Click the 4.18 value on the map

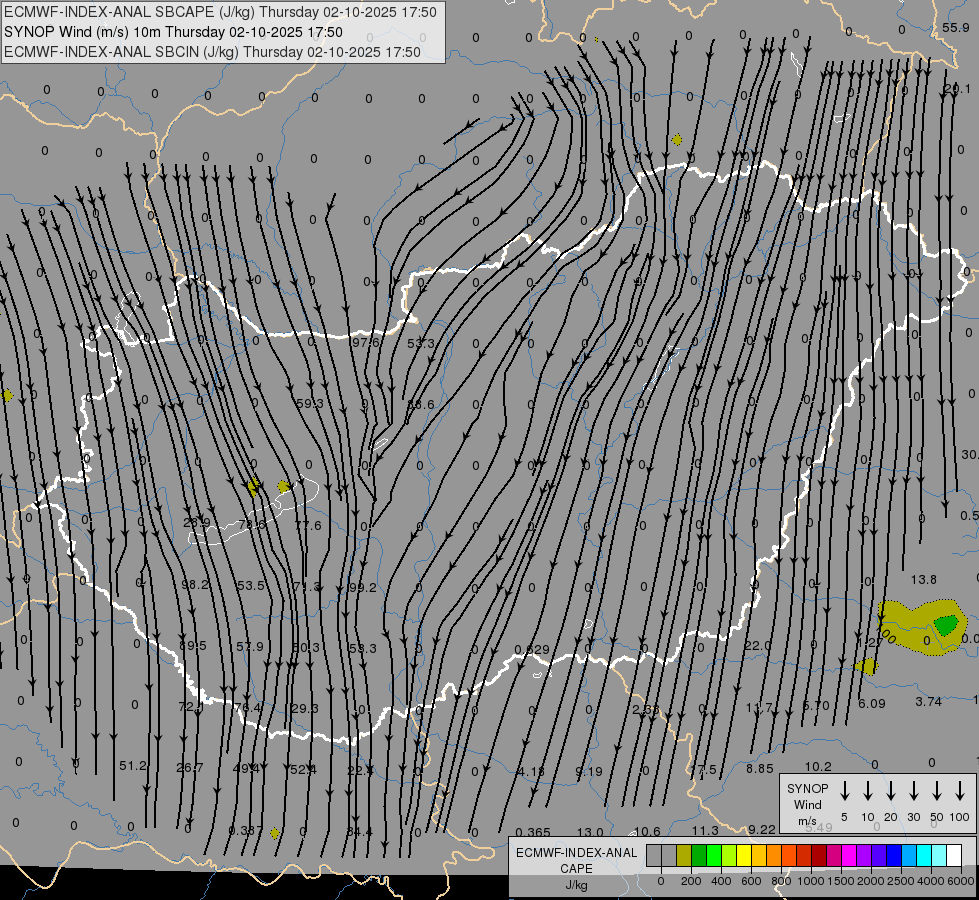pyautogui.click(x=531, y=772)
